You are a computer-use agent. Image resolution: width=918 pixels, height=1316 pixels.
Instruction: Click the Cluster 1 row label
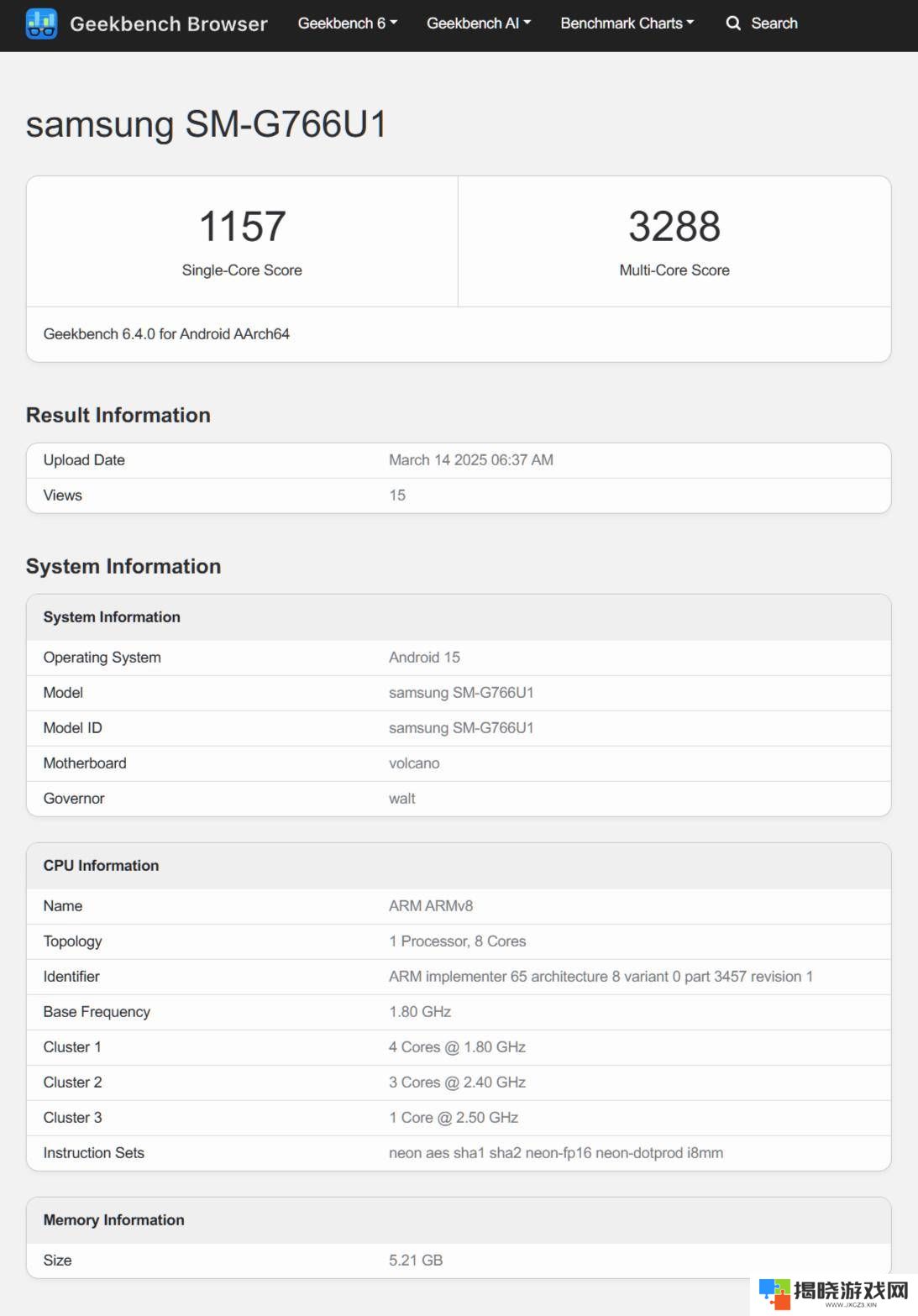coord(72,1047)
